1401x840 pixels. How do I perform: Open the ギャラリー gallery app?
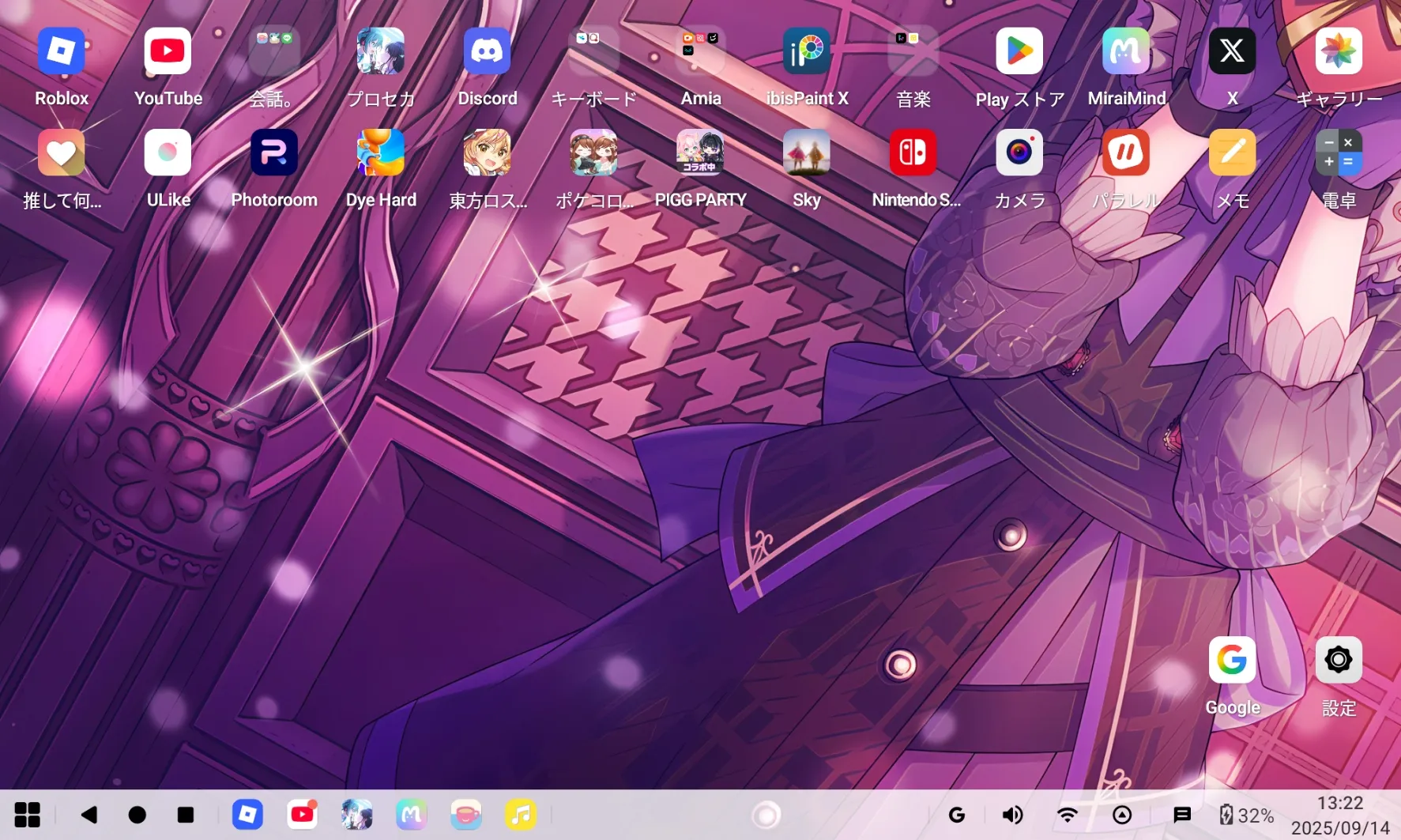[x=1339, y=51]
